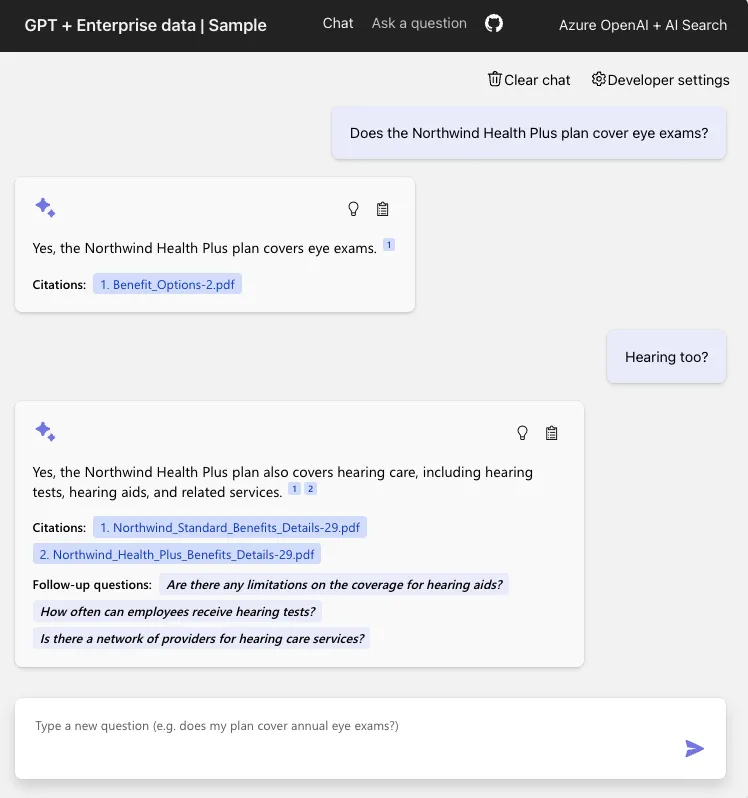
Task: Open Northwind_Health_Plus_Benefits_Details-29.pdf citation
Action: [x=177, y=555]
